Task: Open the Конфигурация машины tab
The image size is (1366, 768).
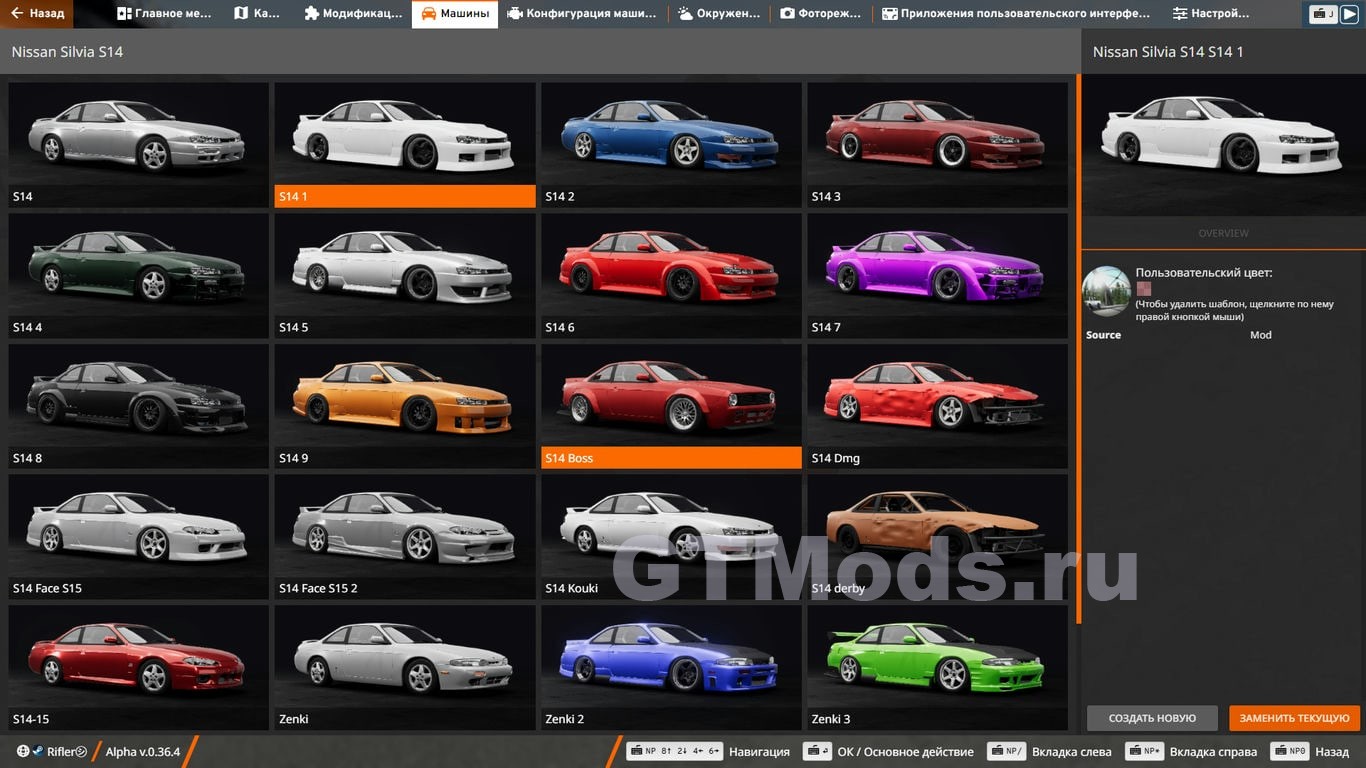Action: (582, 14)
